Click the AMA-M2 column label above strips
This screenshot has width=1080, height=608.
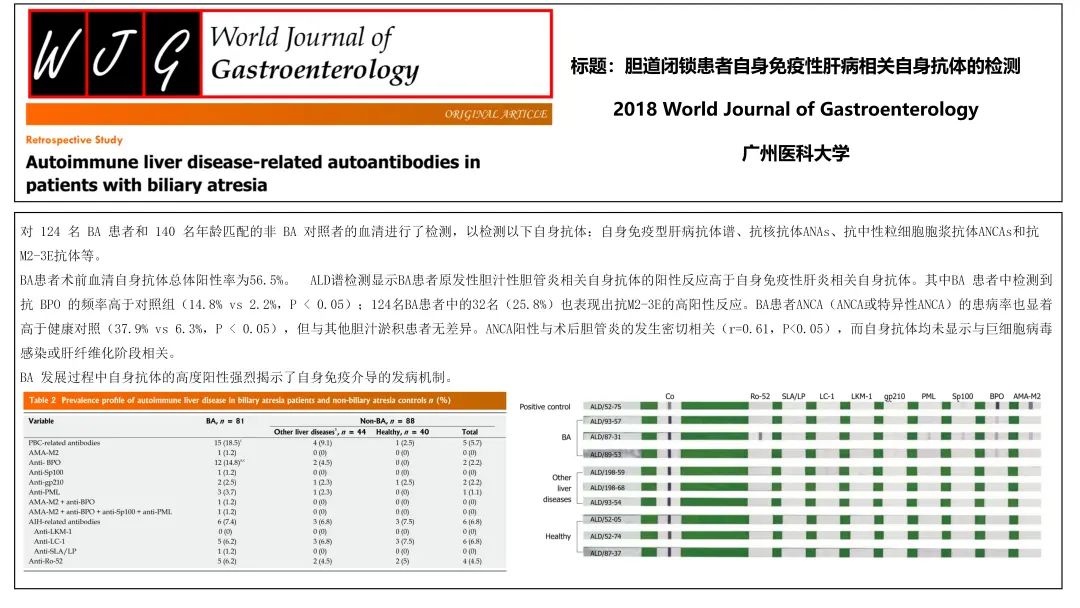pyautogui.click(x=1026, y=396)
